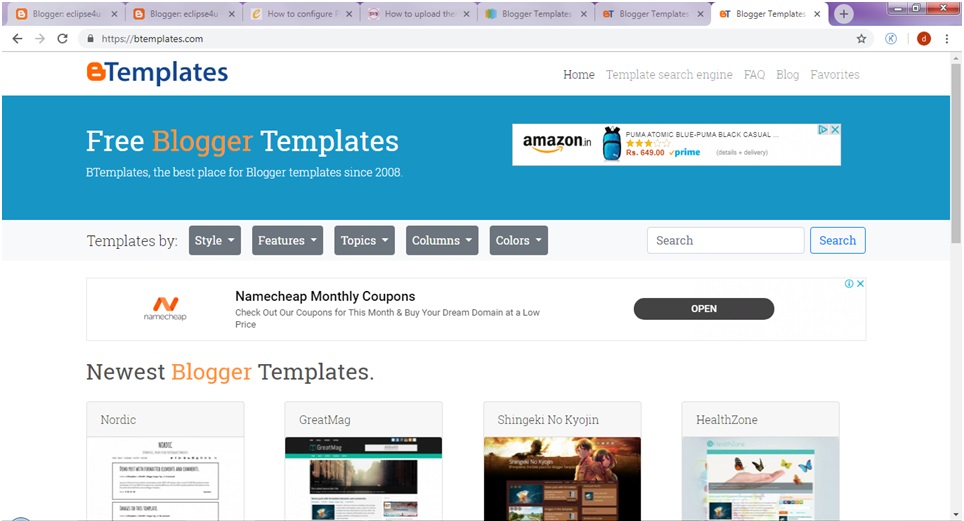Click the 'prime' label in Amazon ad

[687, 152]
